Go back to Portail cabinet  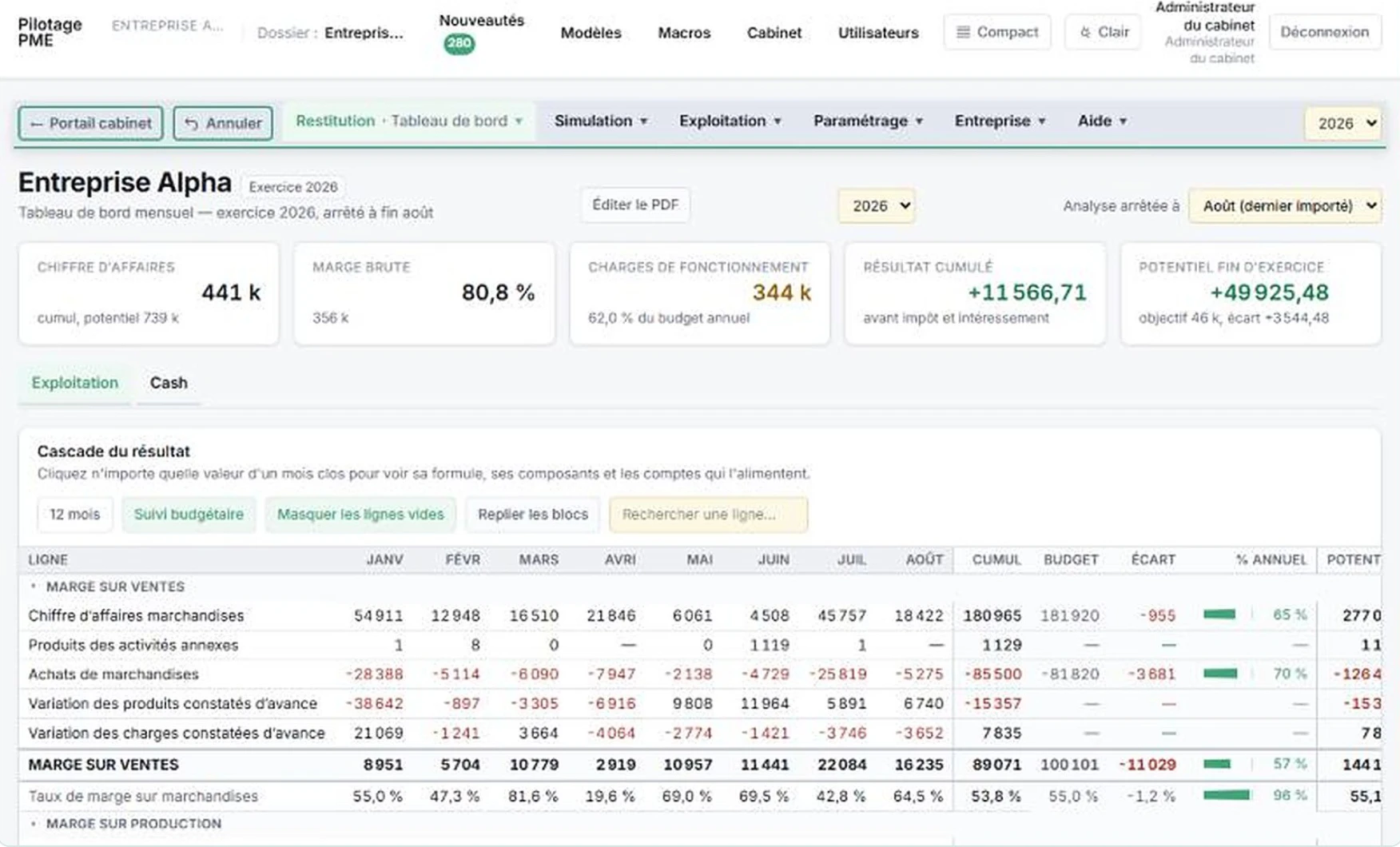(x=91, y=123)
